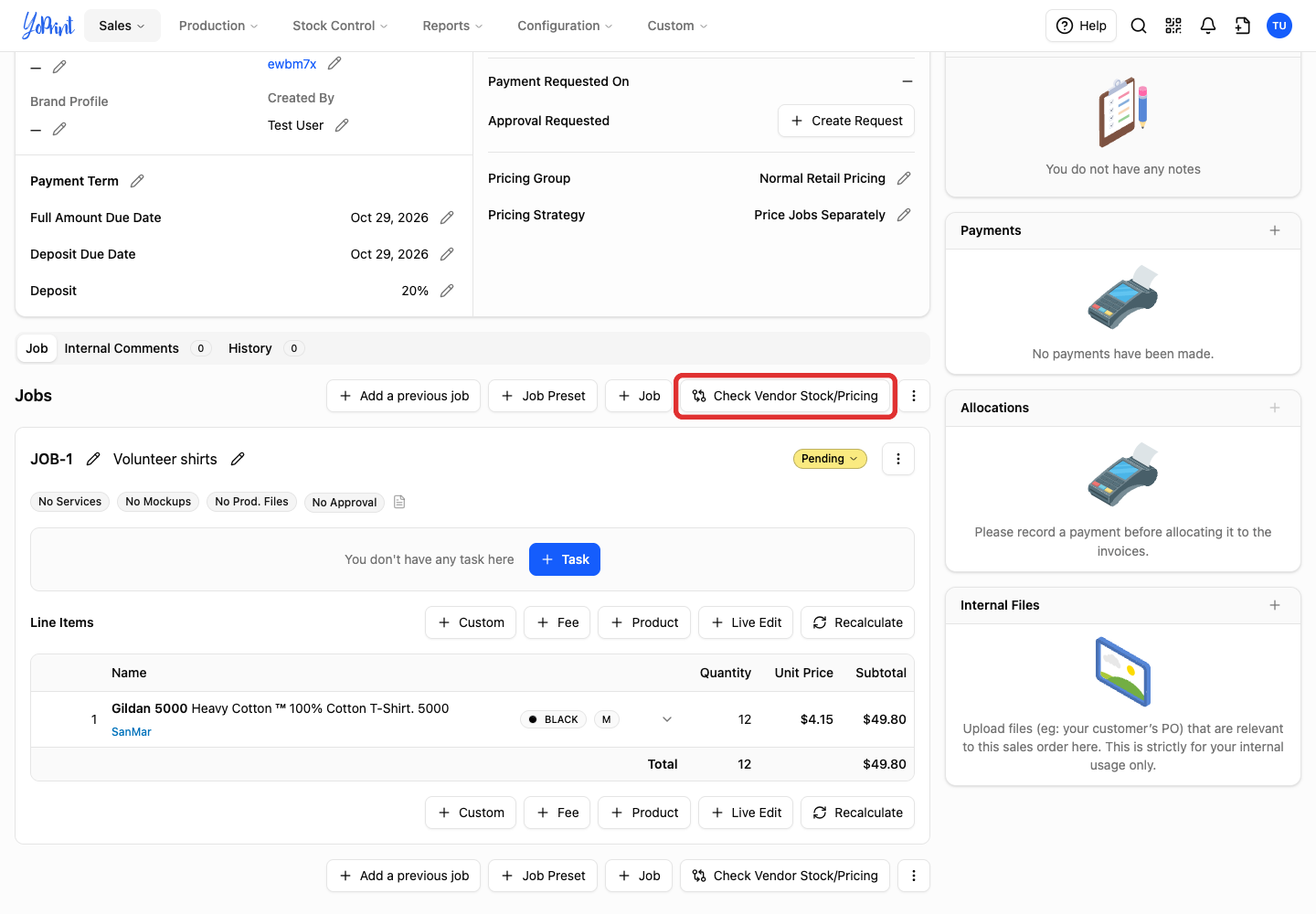Change the Pending status dropdown

tap(830, 459)
